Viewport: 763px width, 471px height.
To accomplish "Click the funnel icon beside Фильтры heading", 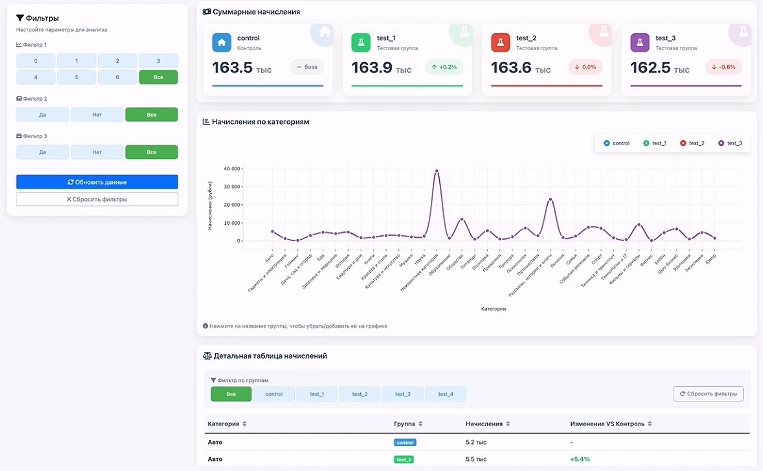I will (x=20, y=18).
